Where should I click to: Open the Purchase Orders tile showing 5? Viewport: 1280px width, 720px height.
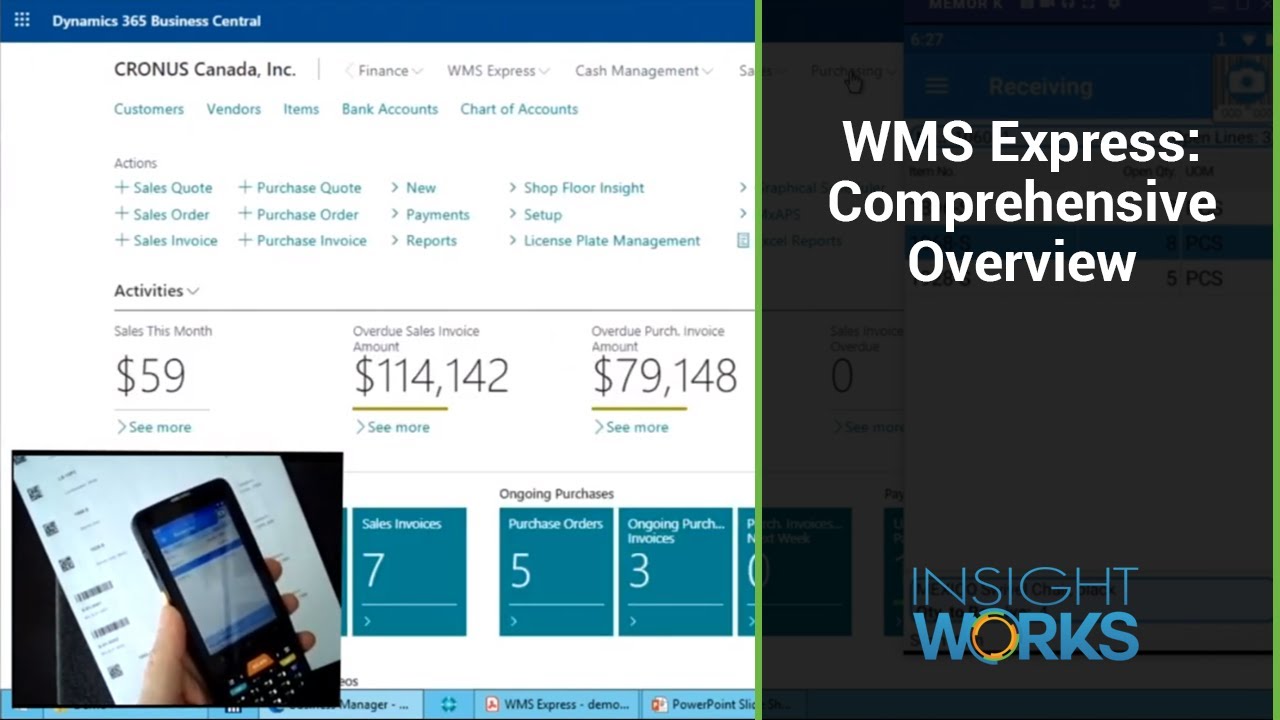(556, 571)
